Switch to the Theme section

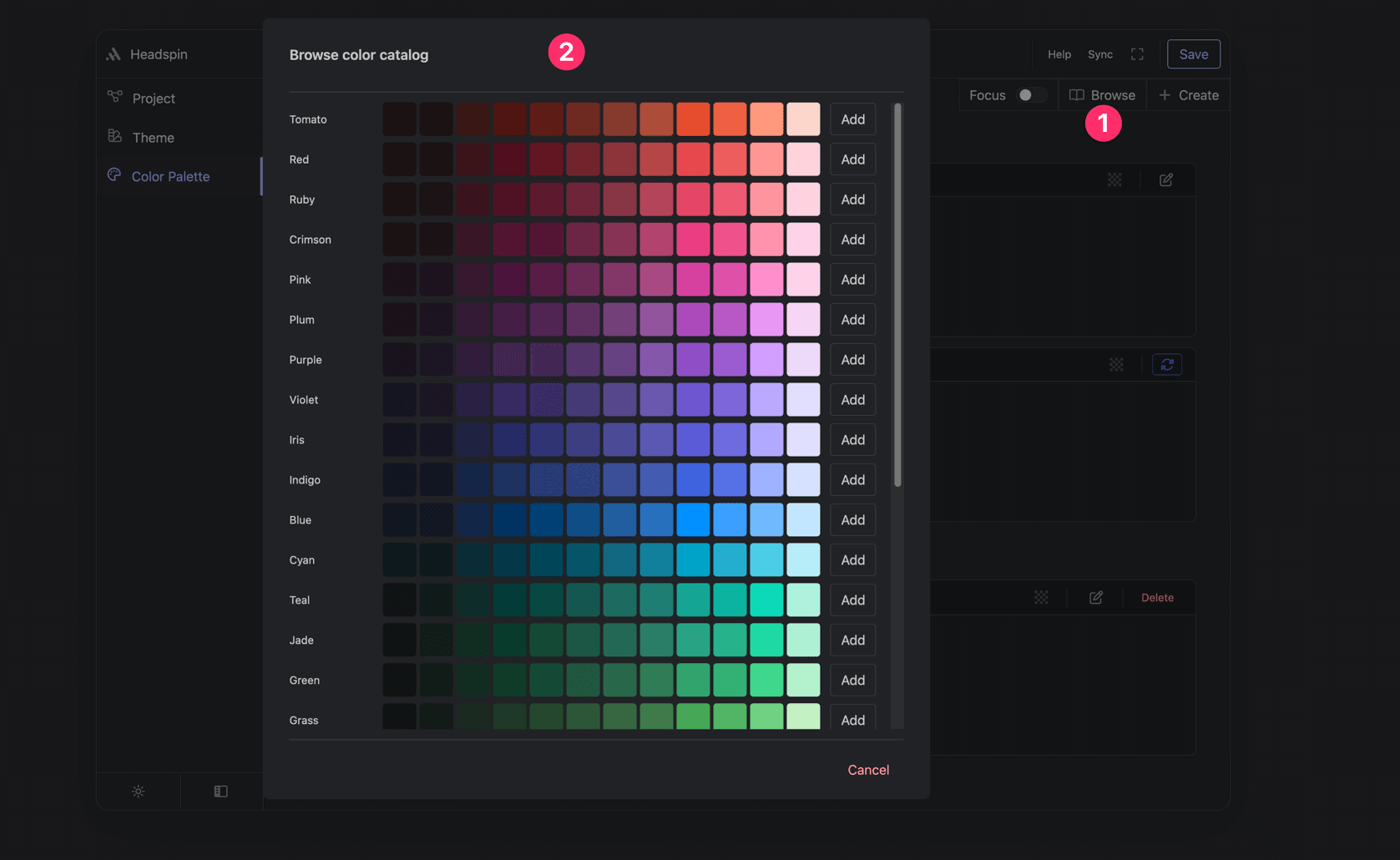[x=153, y=137]
